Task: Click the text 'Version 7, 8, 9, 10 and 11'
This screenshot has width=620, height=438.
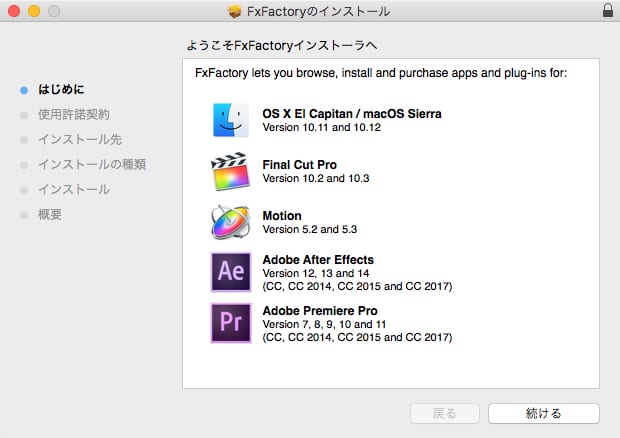Action: click(324, 324)
